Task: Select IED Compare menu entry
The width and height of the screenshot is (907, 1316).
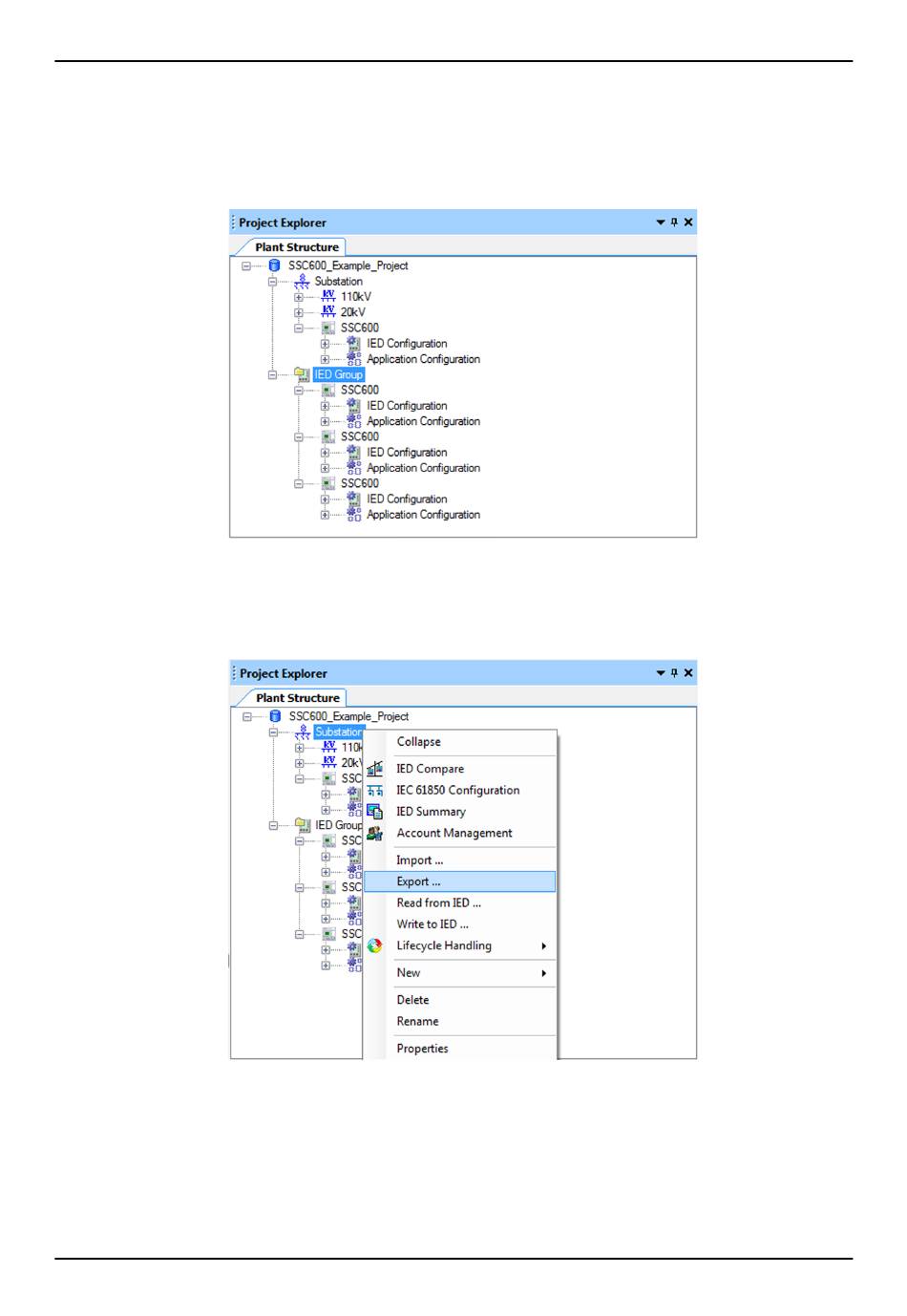Action: (460, 769)
